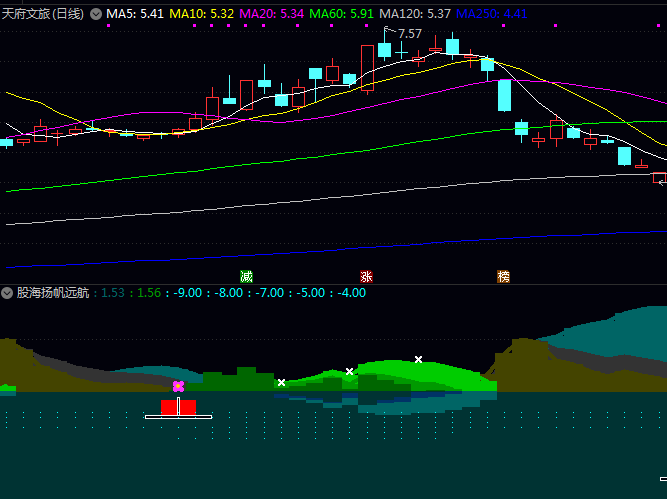Click the magenta flower signal marker
This screenshot has height=499, width=667.
click(x=178, y=386)
